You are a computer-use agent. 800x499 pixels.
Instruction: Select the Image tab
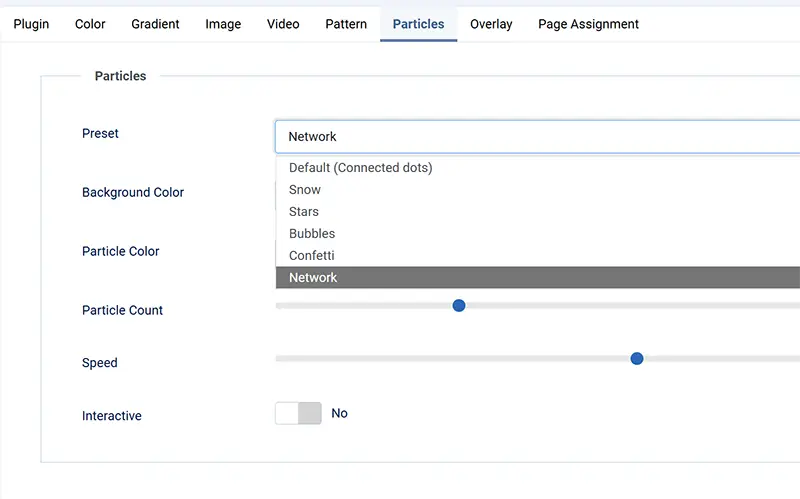click(223, 24)
